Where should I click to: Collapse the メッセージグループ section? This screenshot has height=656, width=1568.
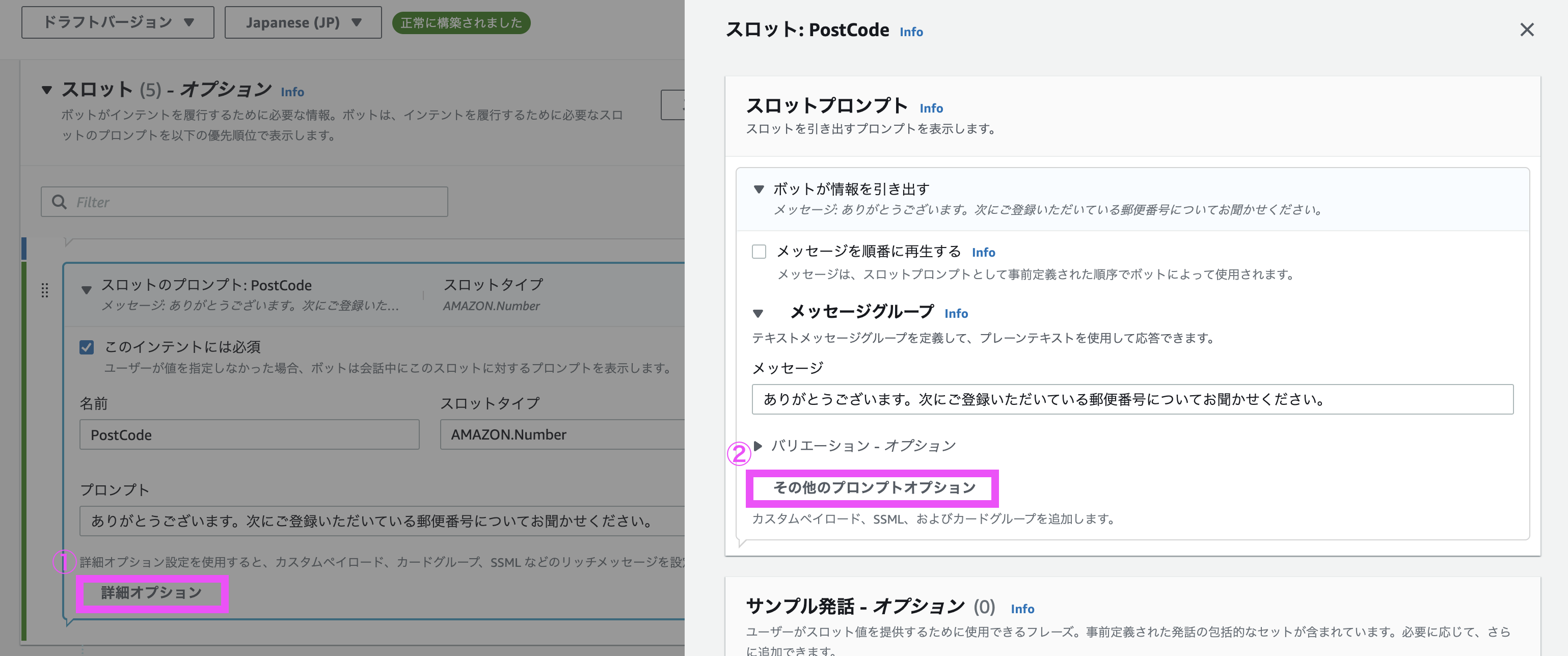click(x=758, y=313)
